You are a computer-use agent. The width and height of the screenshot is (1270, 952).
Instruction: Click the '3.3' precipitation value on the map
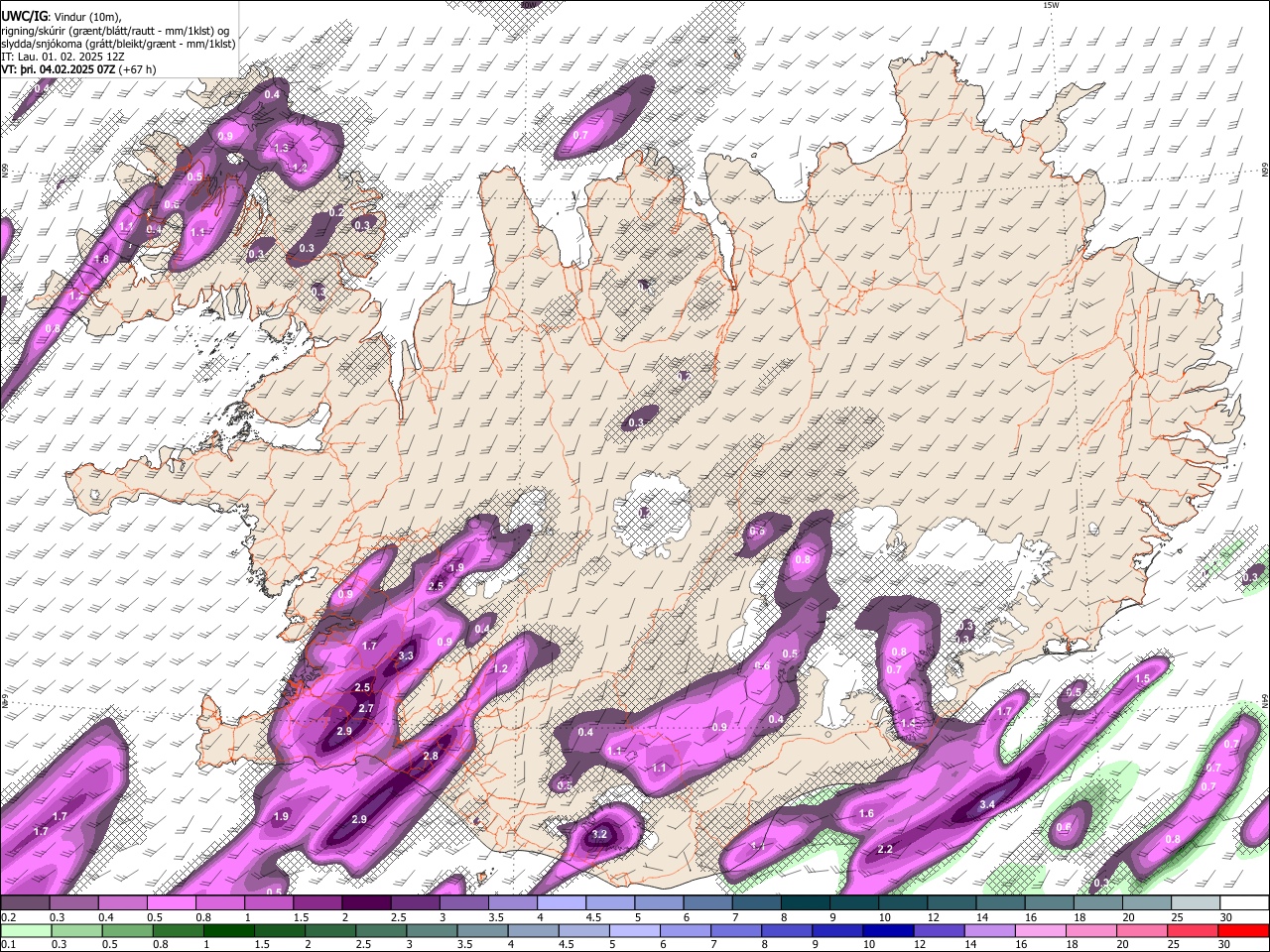(x=405, y=655)
